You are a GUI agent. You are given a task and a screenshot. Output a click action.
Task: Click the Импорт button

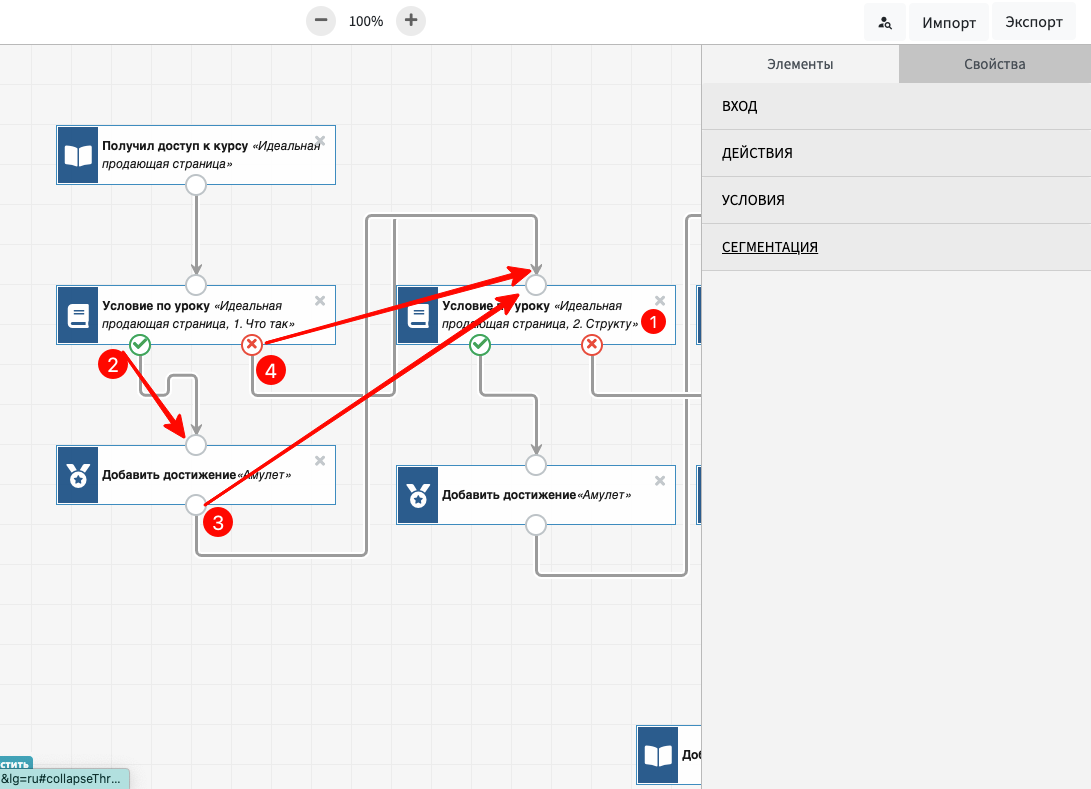pos(949,22)
